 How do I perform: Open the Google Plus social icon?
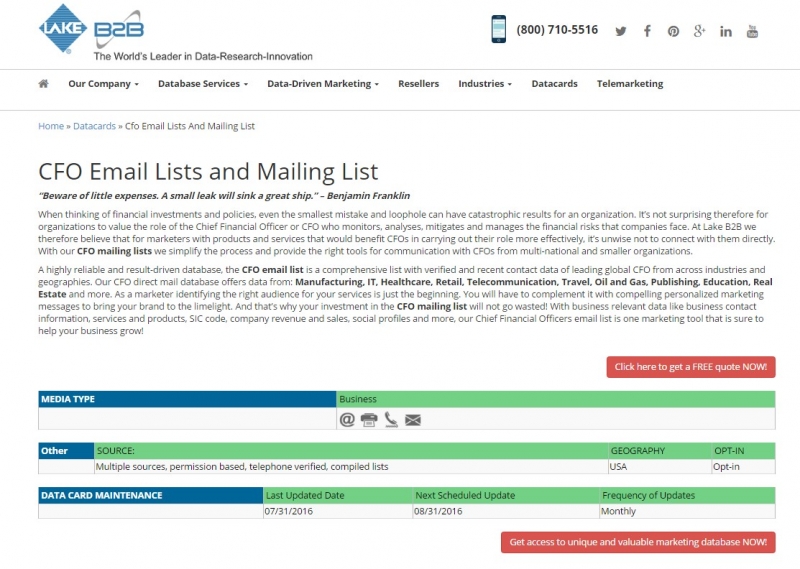pyautogui.click(x=699, y=31)
